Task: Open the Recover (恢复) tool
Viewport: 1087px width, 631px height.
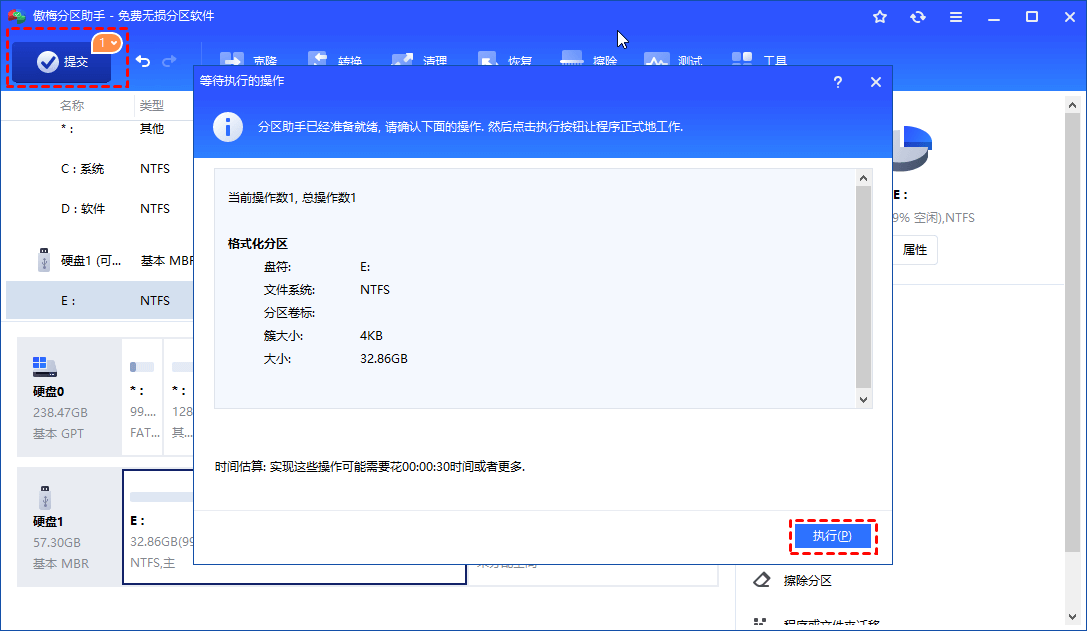Action: pos(505,60)
